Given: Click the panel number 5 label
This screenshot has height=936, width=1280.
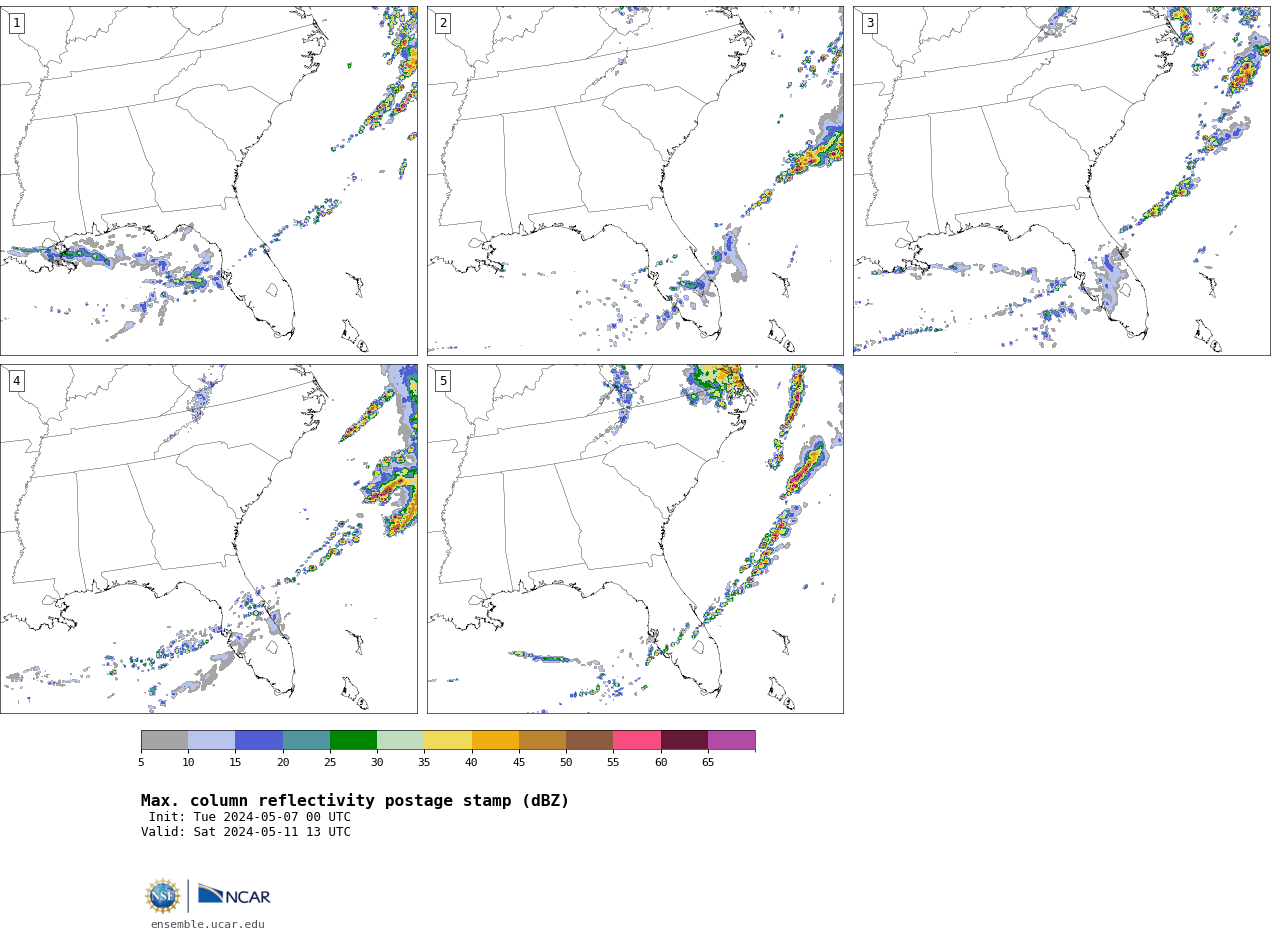Looking at the screenshot, I should click(443, 381).
